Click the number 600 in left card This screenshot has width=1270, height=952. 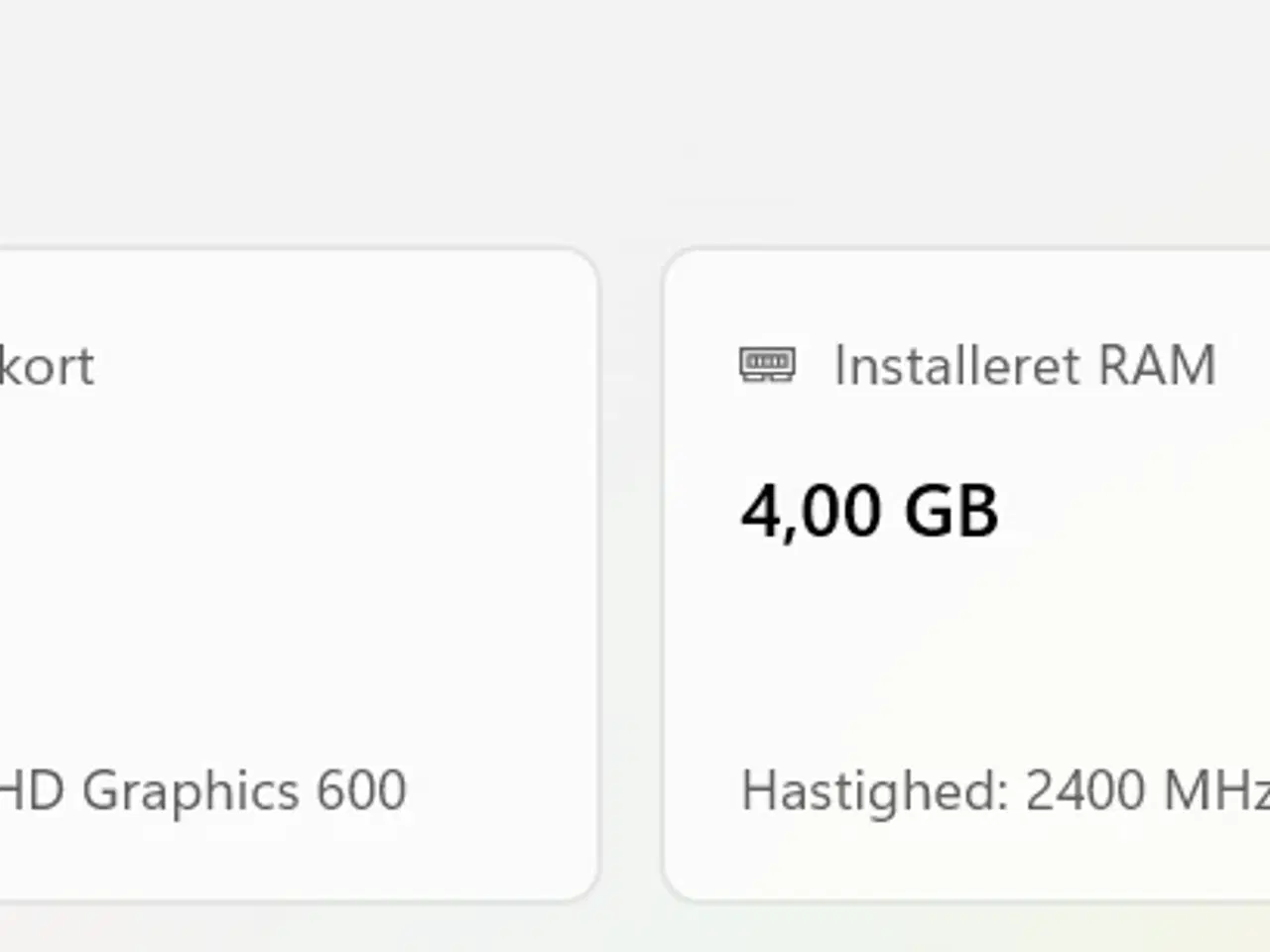361,791
